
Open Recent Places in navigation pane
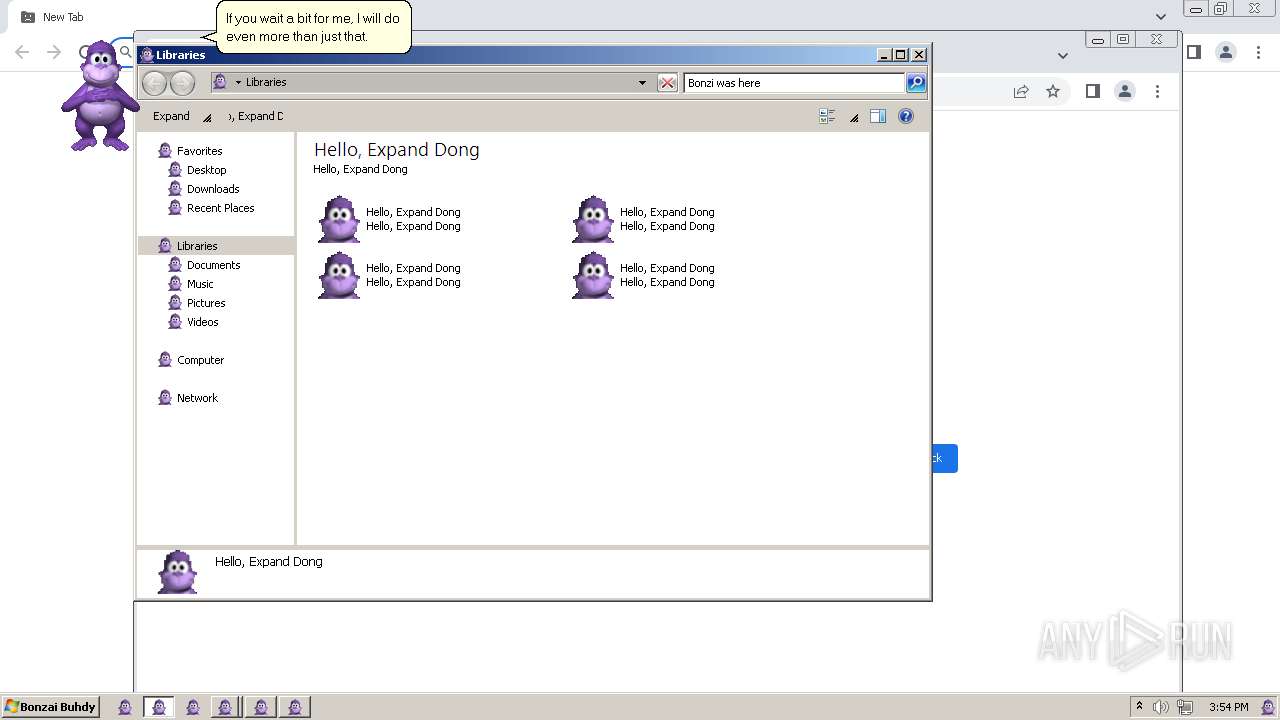click(x=220, y=208)
